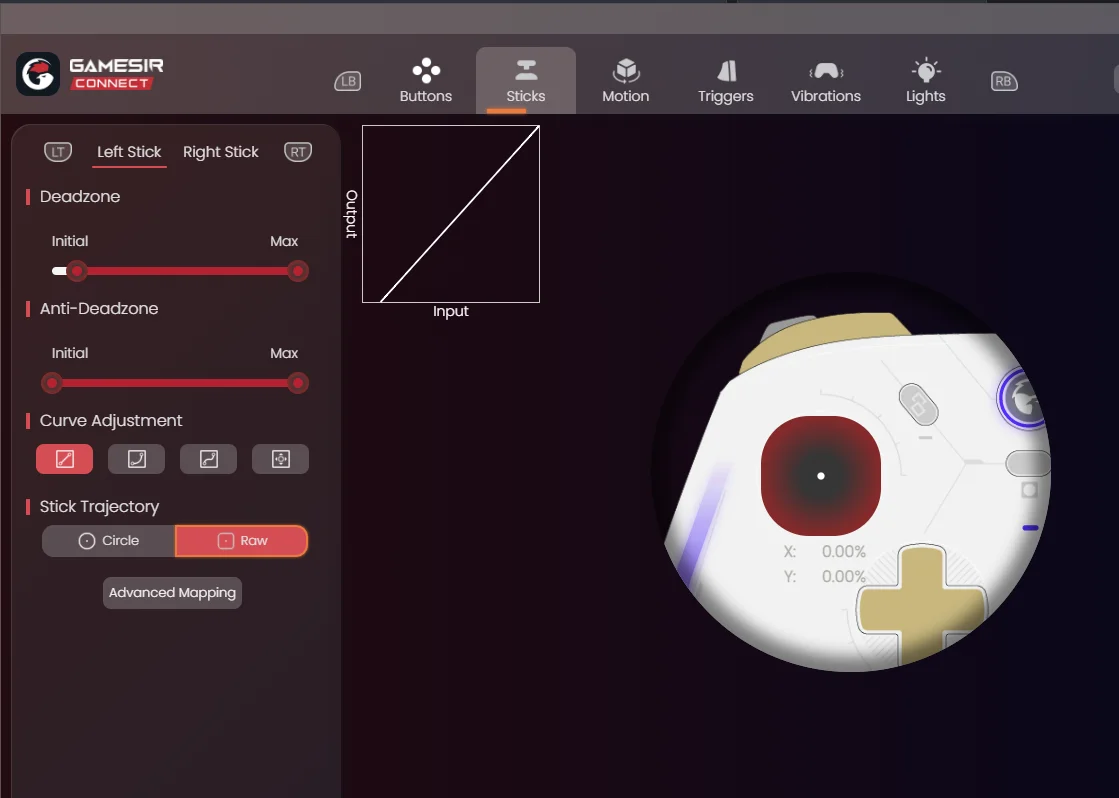Open the Triggers tab
1119x798 pixels.
coord(726,81)
